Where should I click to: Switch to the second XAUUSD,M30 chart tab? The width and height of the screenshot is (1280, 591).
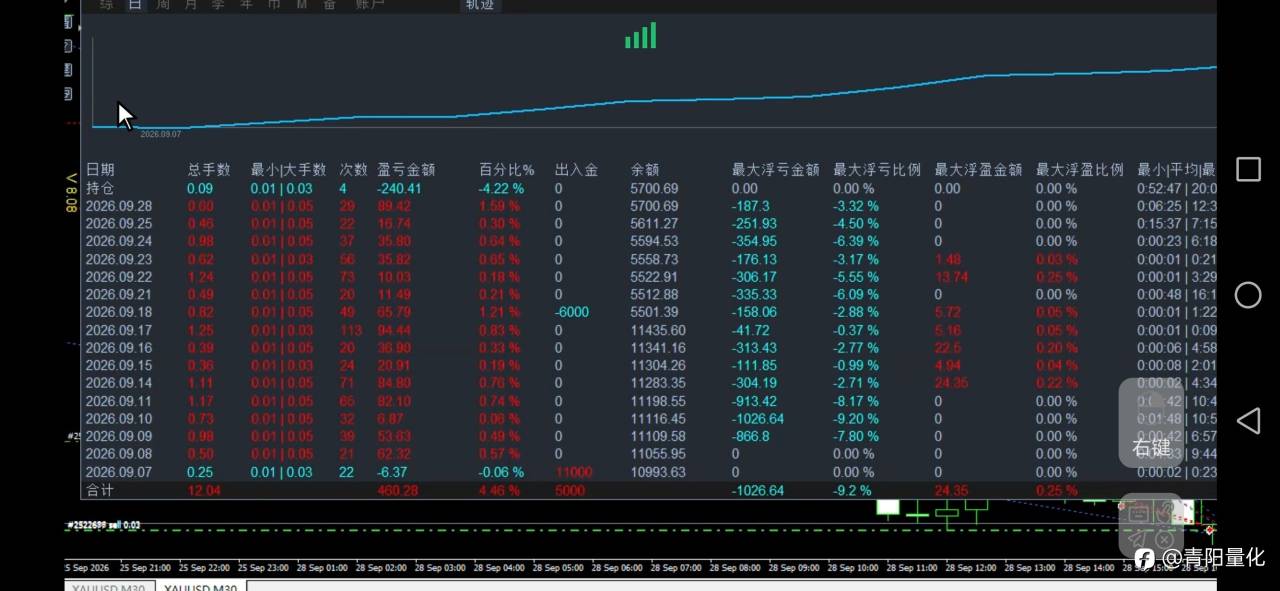[201, 588]
